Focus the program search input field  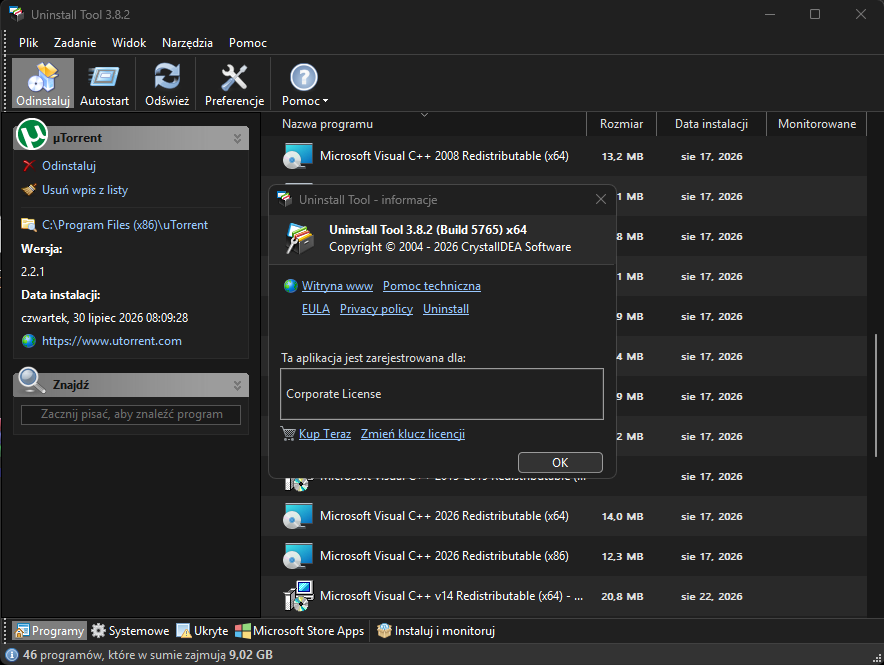131,414
